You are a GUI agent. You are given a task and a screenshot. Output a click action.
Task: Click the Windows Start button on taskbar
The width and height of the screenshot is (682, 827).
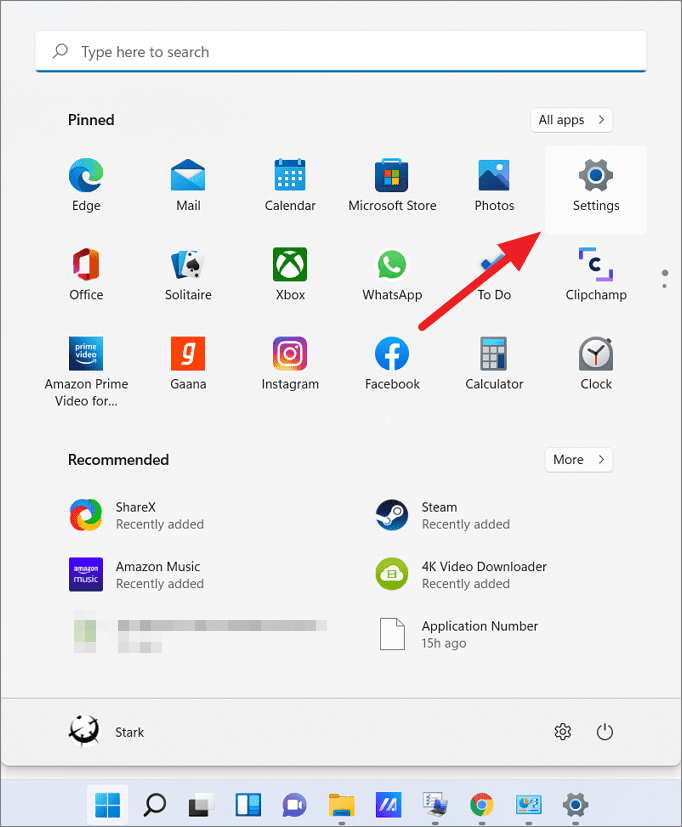108,805
